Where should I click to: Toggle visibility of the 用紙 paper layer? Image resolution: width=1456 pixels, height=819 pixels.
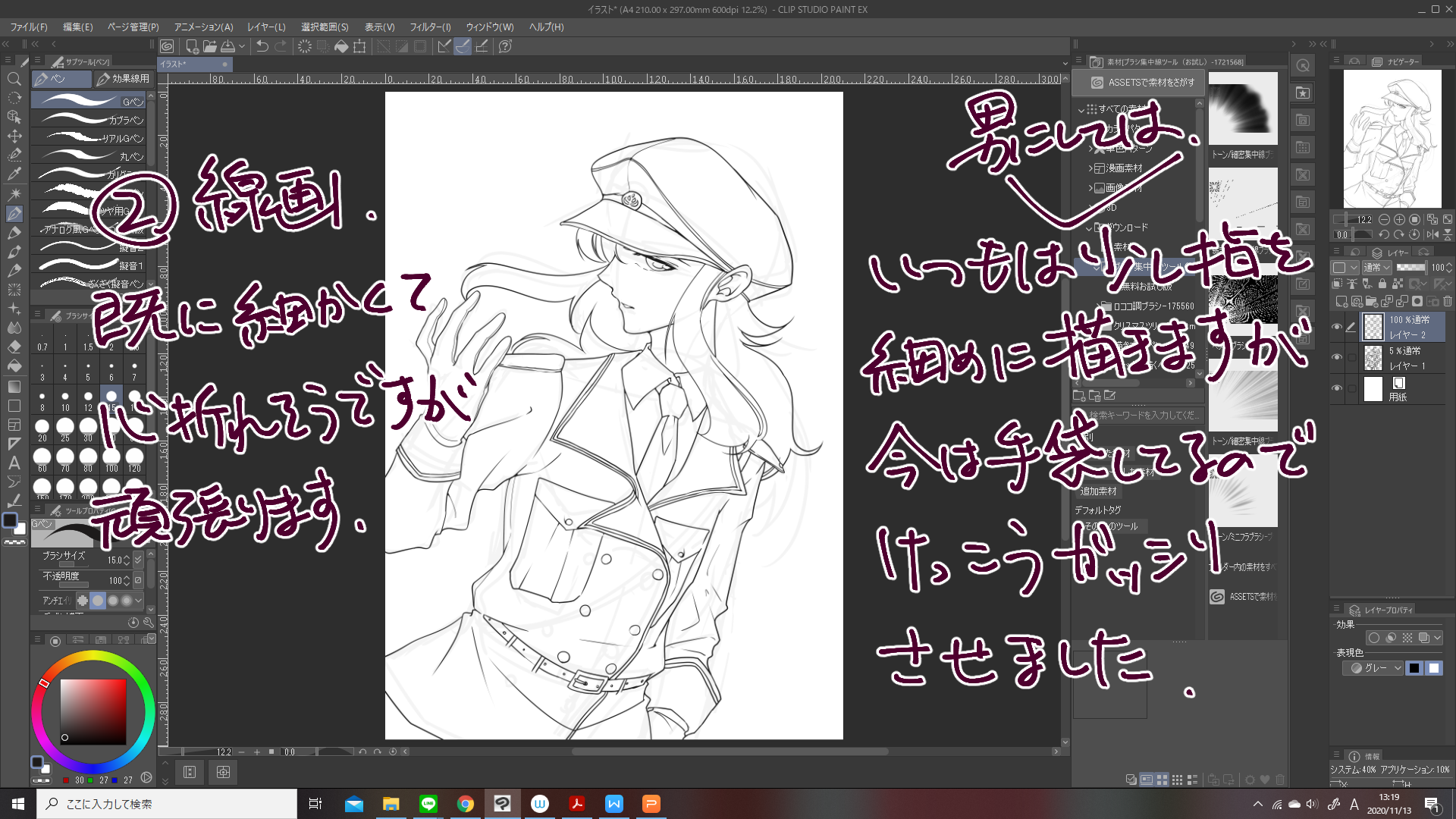click(1337, 389)
